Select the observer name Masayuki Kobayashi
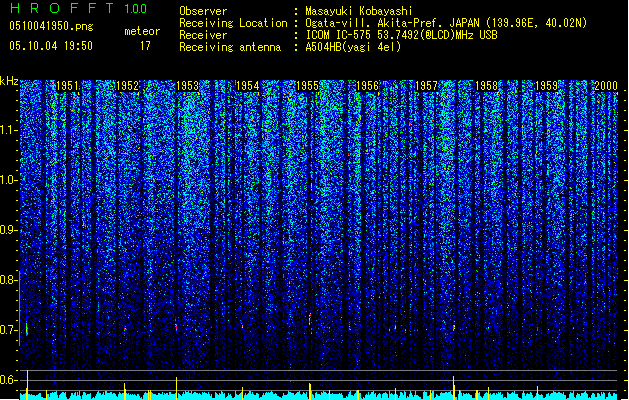The height and width of the screenshot is (400, 629). pyautogui.click(x=359, y=11)
